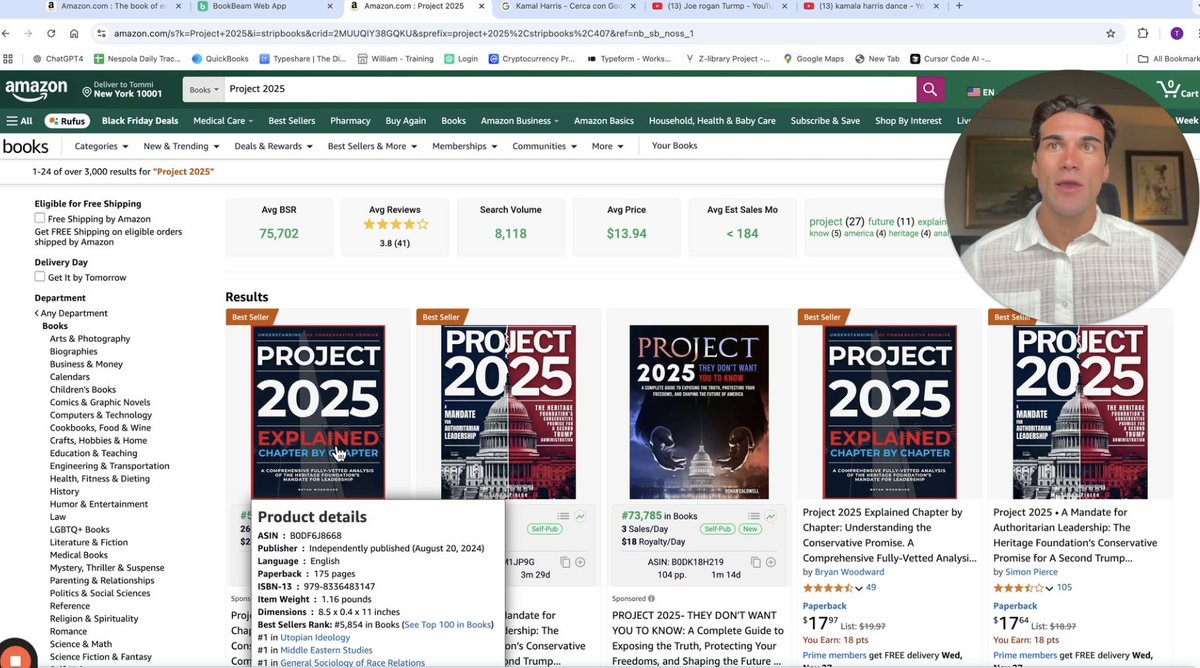This screenshot has width=1200, height=668.
Task: Expand rating chevron beside 105 reviews
Action: [x=1049, y=588]
